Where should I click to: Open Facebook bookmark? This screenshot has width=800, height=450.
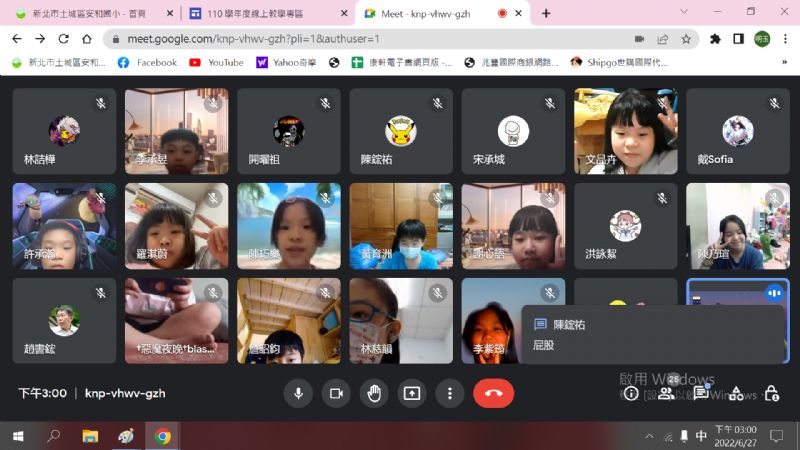(147, 62)
